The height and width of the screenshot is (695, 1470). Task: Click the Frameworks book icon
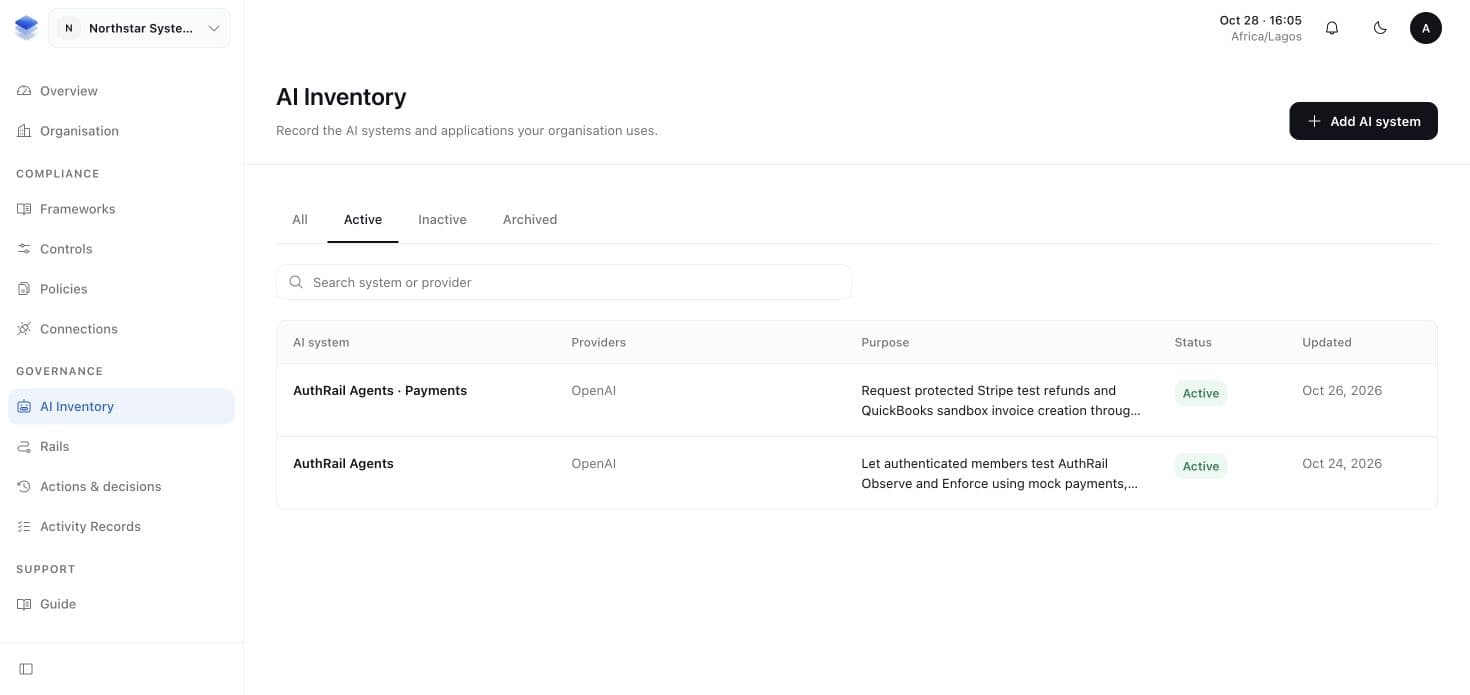pyautogui.click(x=24, y=209)
